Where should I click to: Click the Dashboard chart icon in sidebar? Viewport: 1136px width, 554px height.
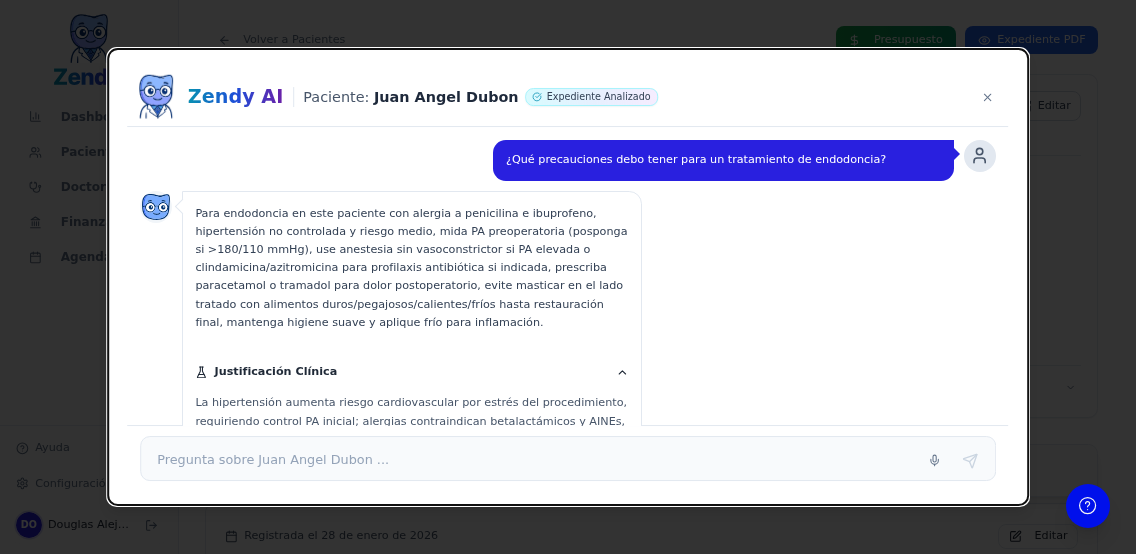[35, 117]
